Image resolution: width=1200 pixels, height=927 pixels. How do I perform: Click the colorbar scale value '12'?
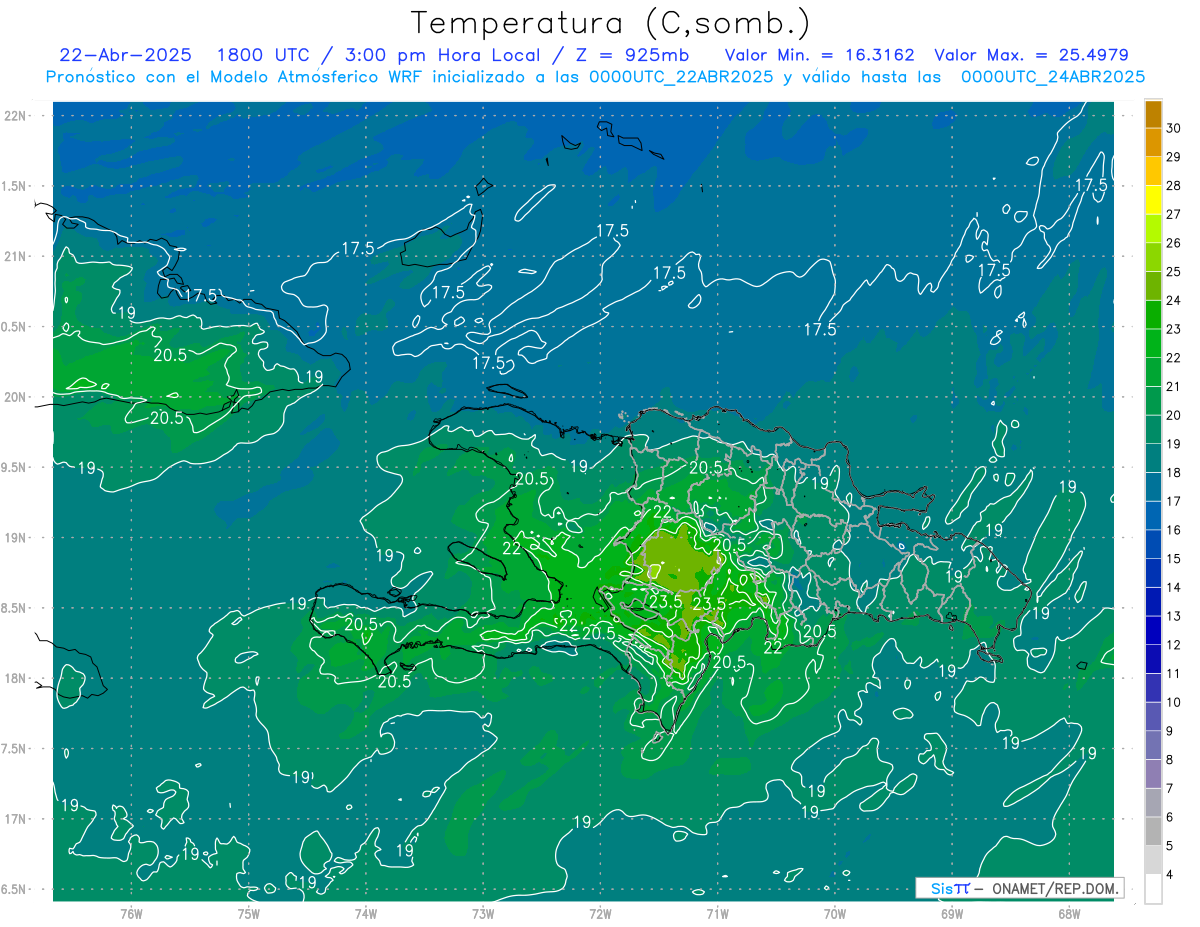[1175, 645]
